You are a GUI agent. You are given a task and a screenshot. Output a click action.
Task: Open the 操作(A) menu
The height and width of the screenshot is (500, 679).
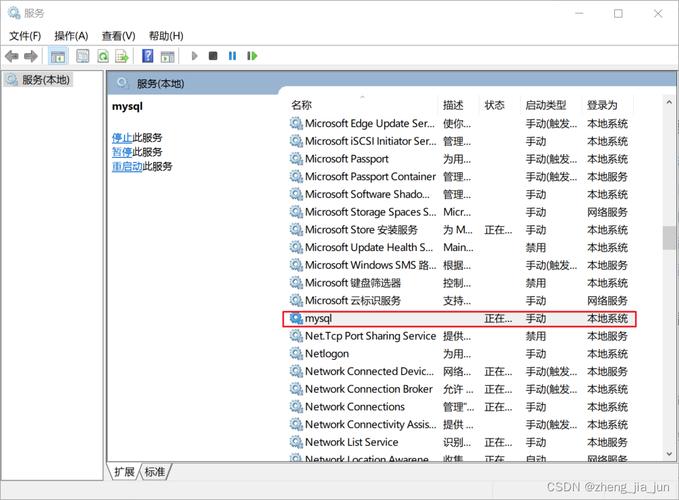point(71,36)
